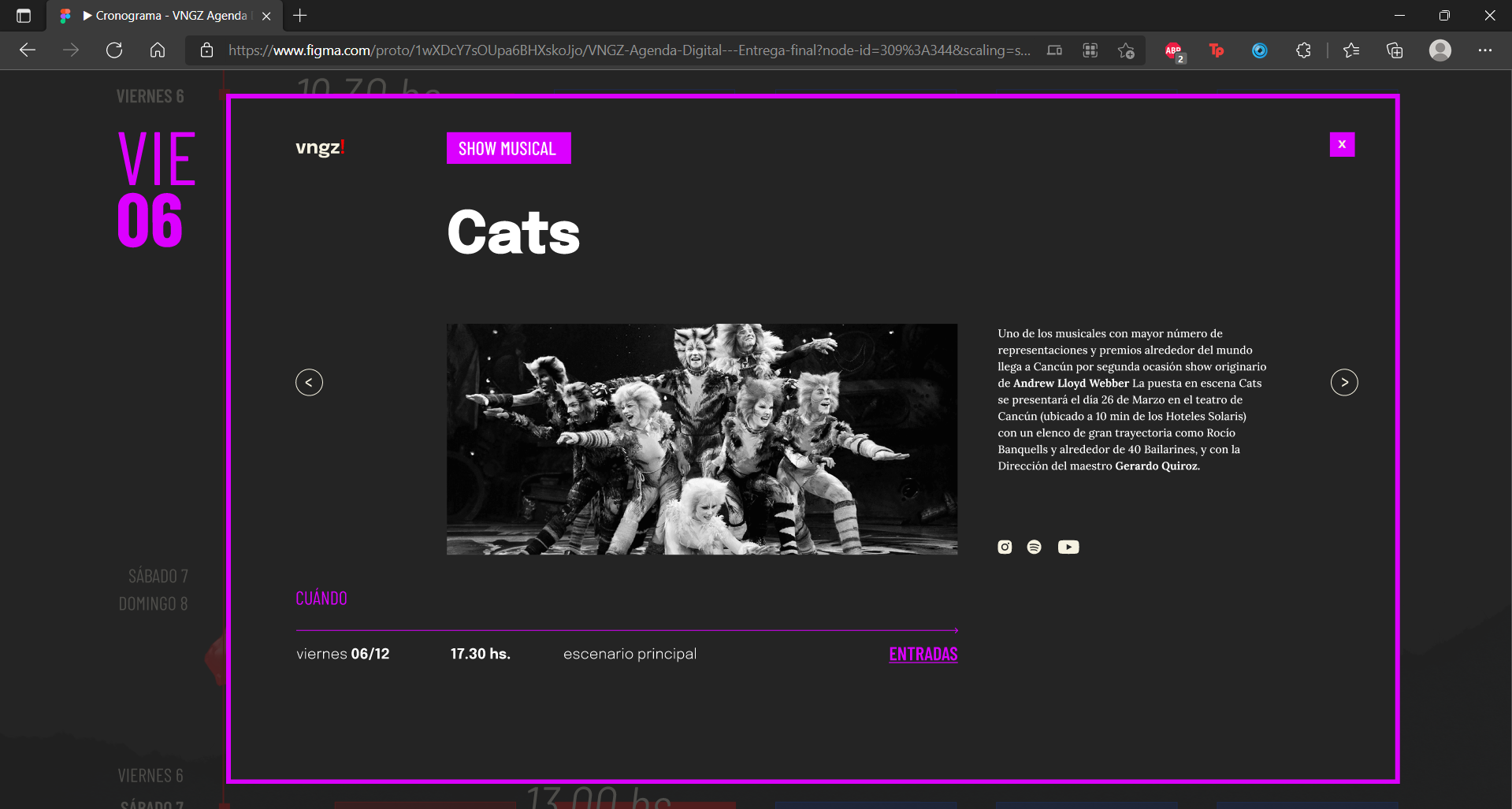View site information lock icon

(x=206, y=50)
